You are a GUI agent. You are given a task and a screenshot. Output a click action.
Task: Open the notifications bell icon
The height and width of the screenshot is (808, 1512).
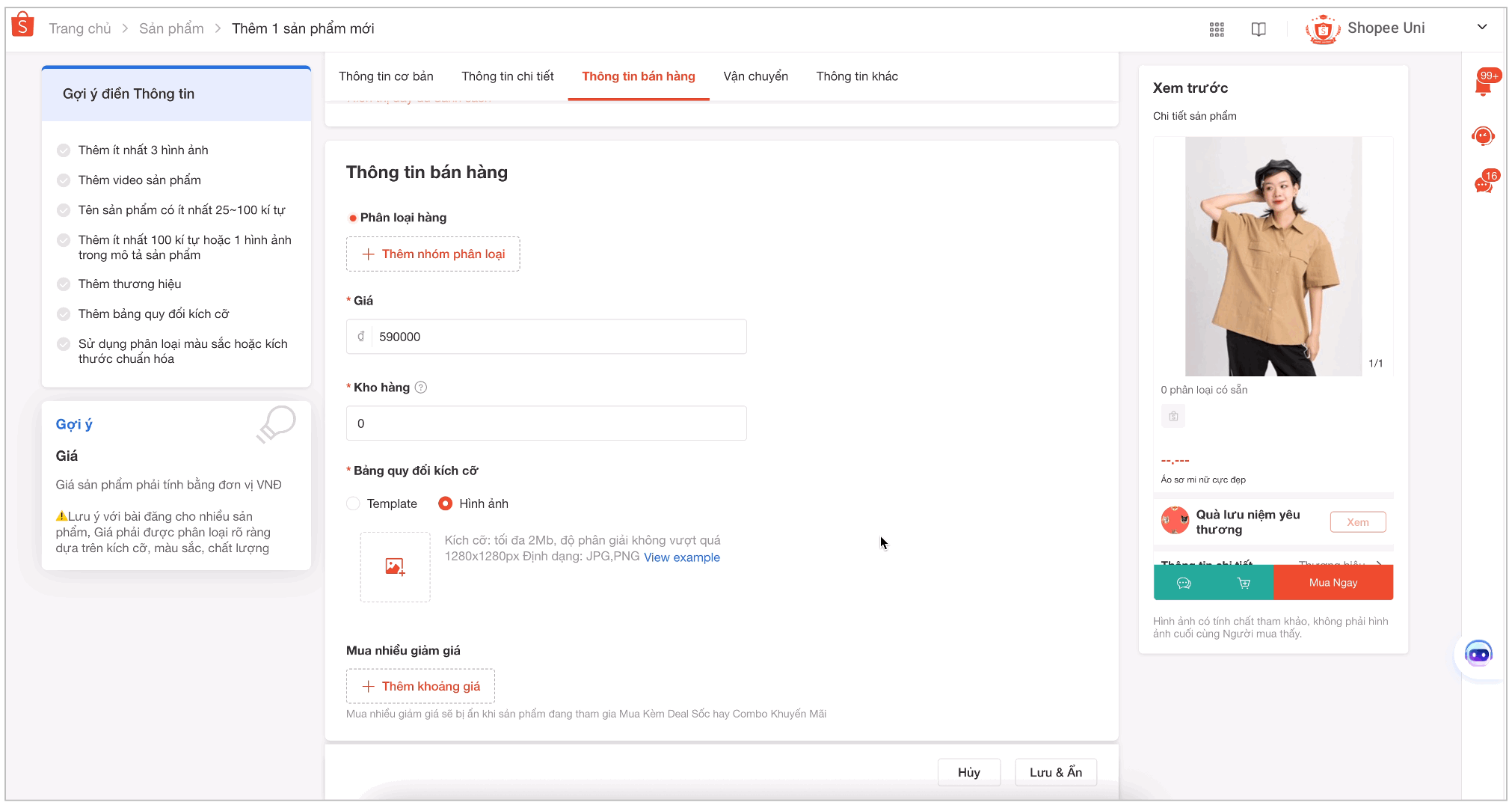coord(1483,86)
